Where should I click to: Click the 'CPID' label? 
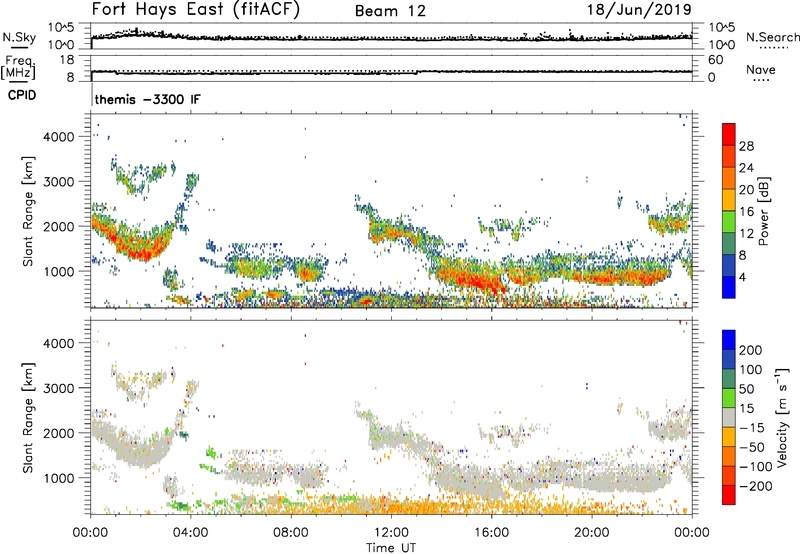point(22,95)
